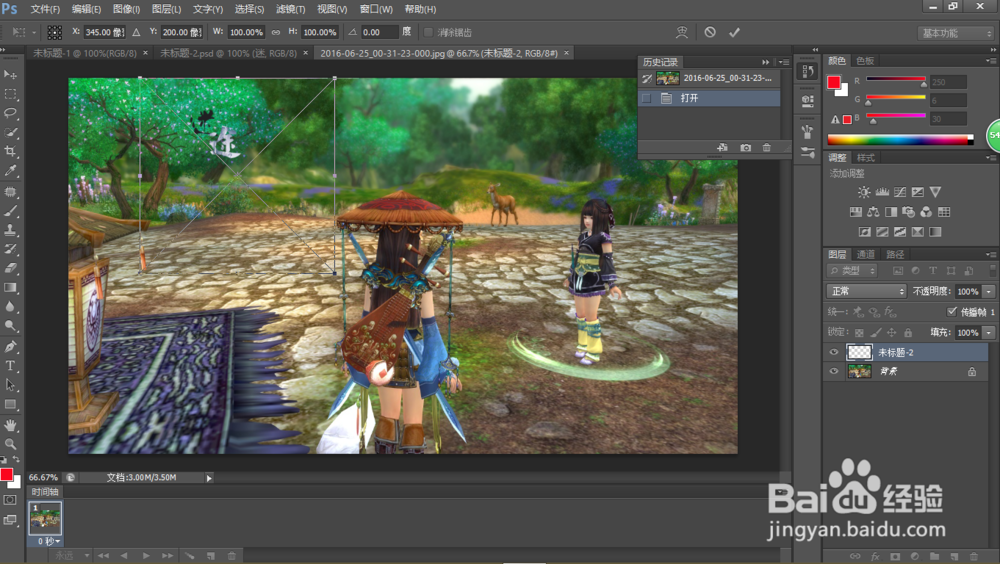Toggle history brush source box beside 打开
Screen dimensions: 1000x564
coord(646,98)
